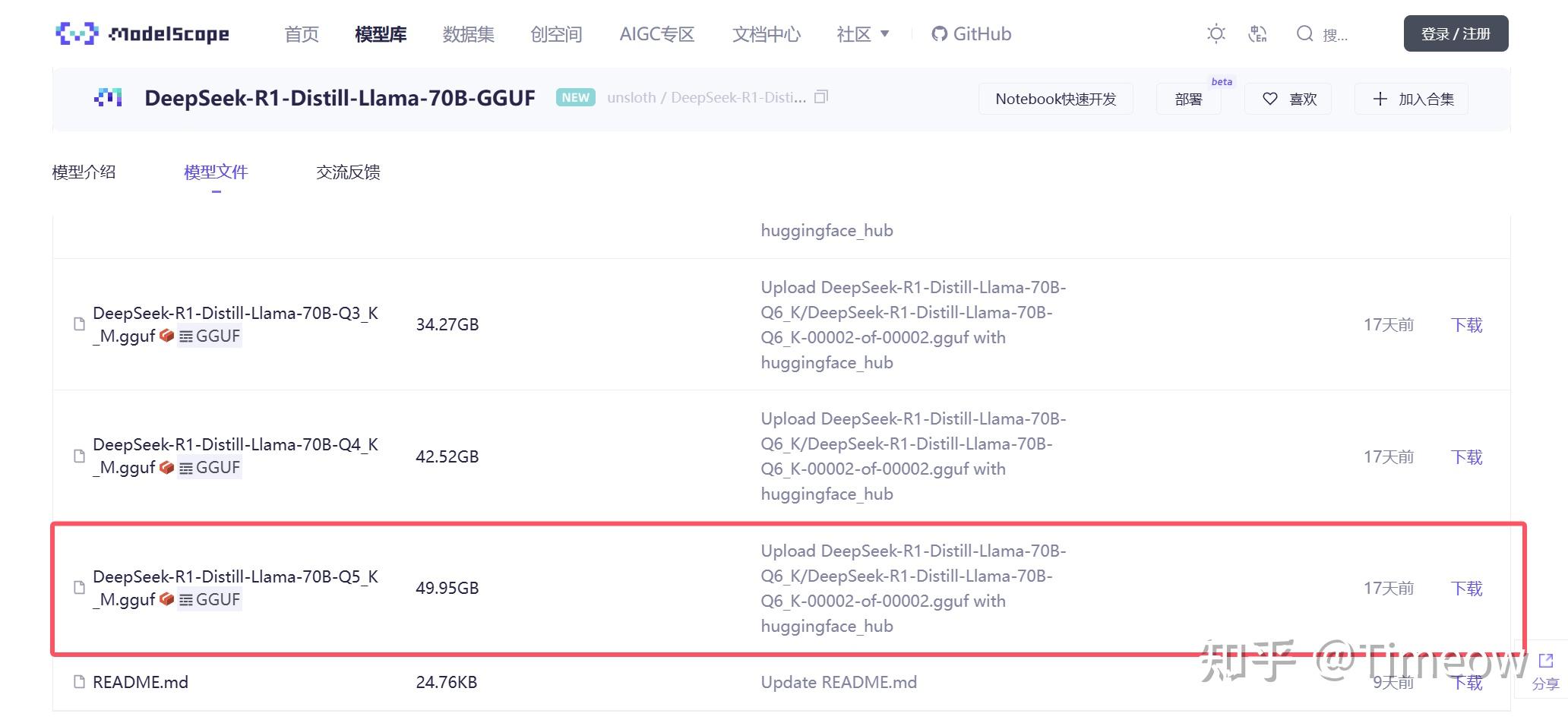Viewport: 1568px width, 723px height.
Task: Open the GGUF tag on the Q5_K_M file
Action: point(210,599)
